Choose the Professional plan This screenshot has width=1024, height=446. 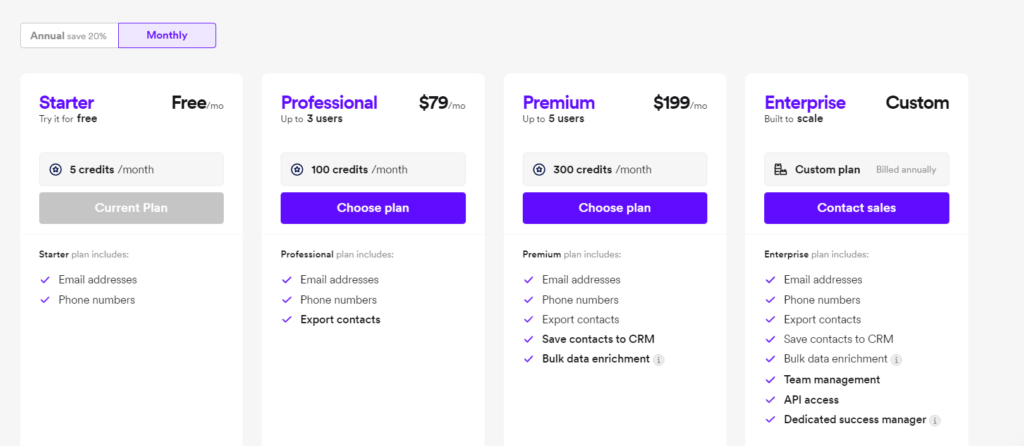pyautogui.click(x=373, y=208)
